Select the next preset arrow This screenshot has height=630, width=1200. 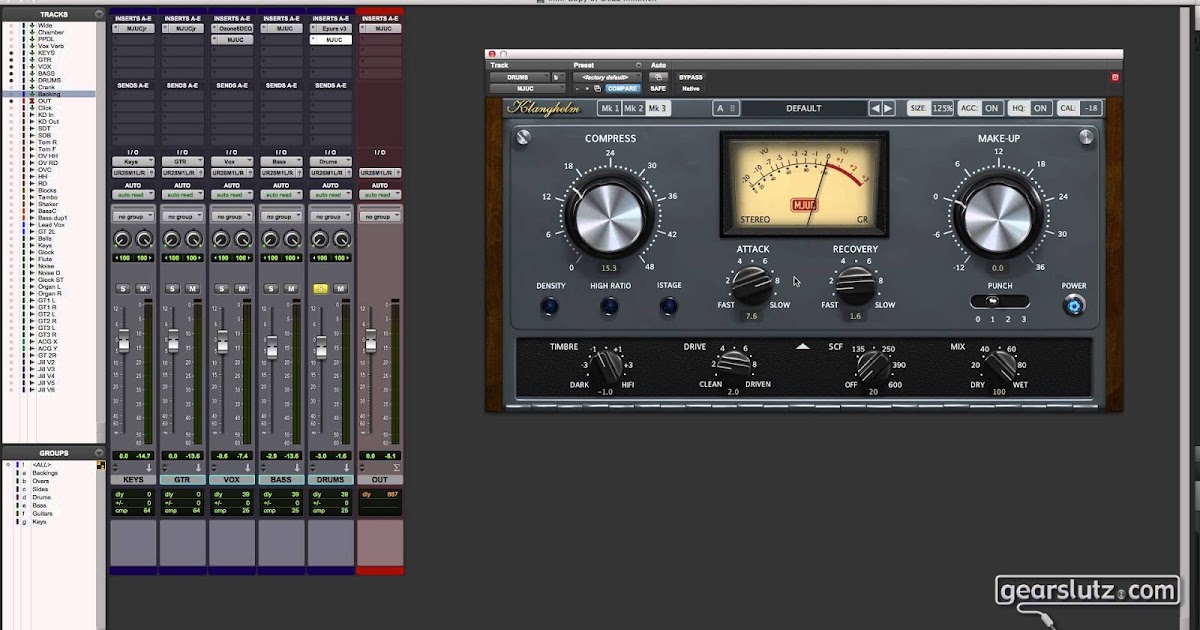[x=889, y=108]
